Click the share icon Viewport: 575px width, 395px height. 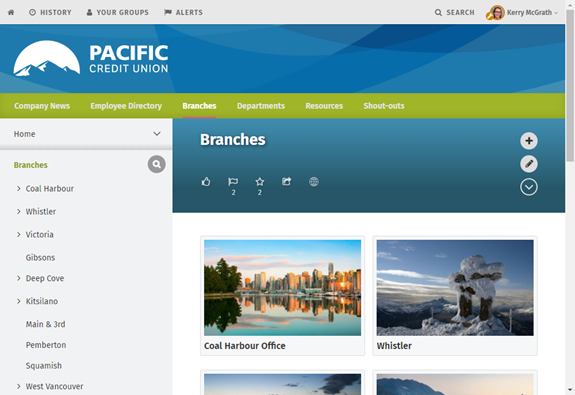tap(286, 181)
